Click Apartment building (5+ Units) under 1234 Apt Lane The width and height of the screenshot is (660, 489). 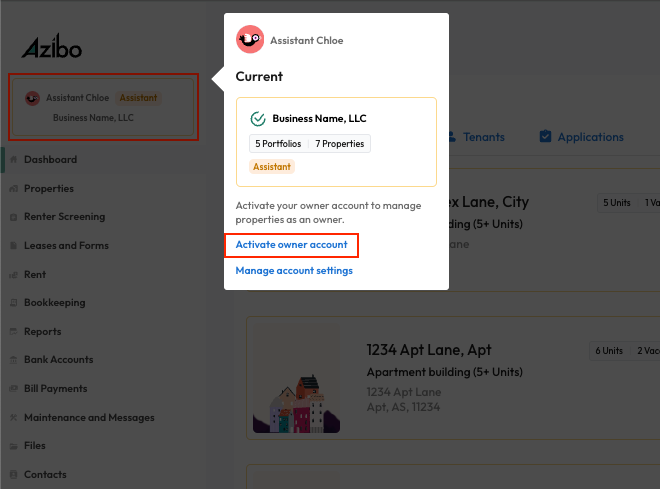click(444, 372)
